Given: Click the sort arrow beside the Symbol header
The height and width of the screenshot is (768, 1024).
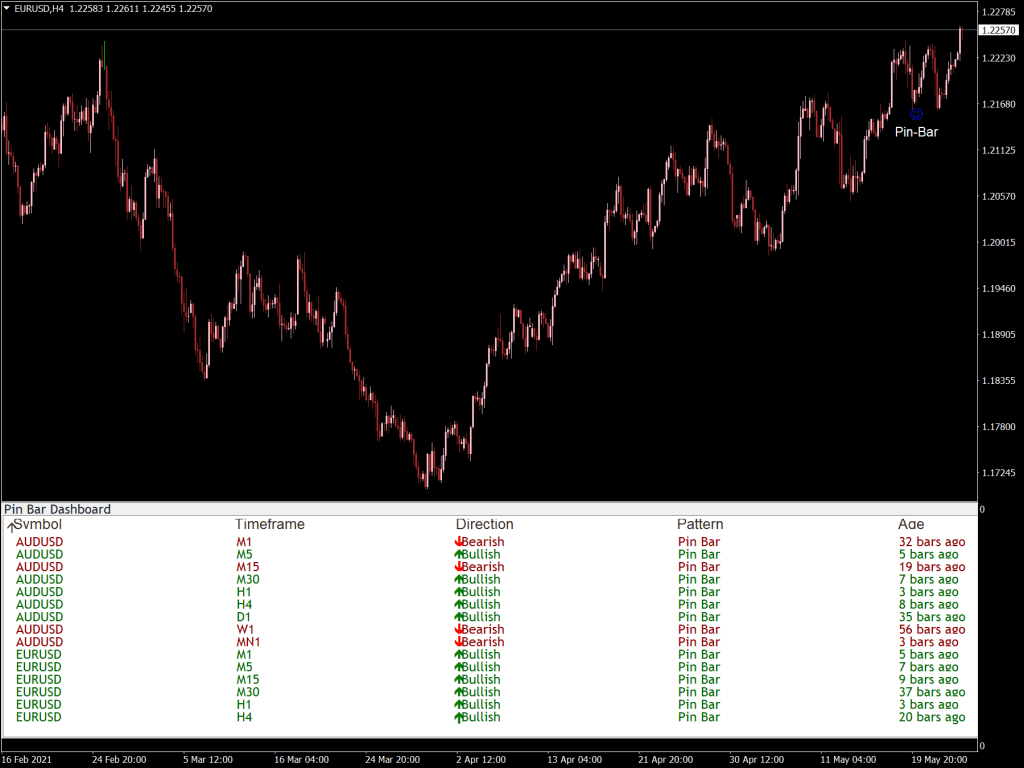Looking at the screenshot, I should 11,524.
